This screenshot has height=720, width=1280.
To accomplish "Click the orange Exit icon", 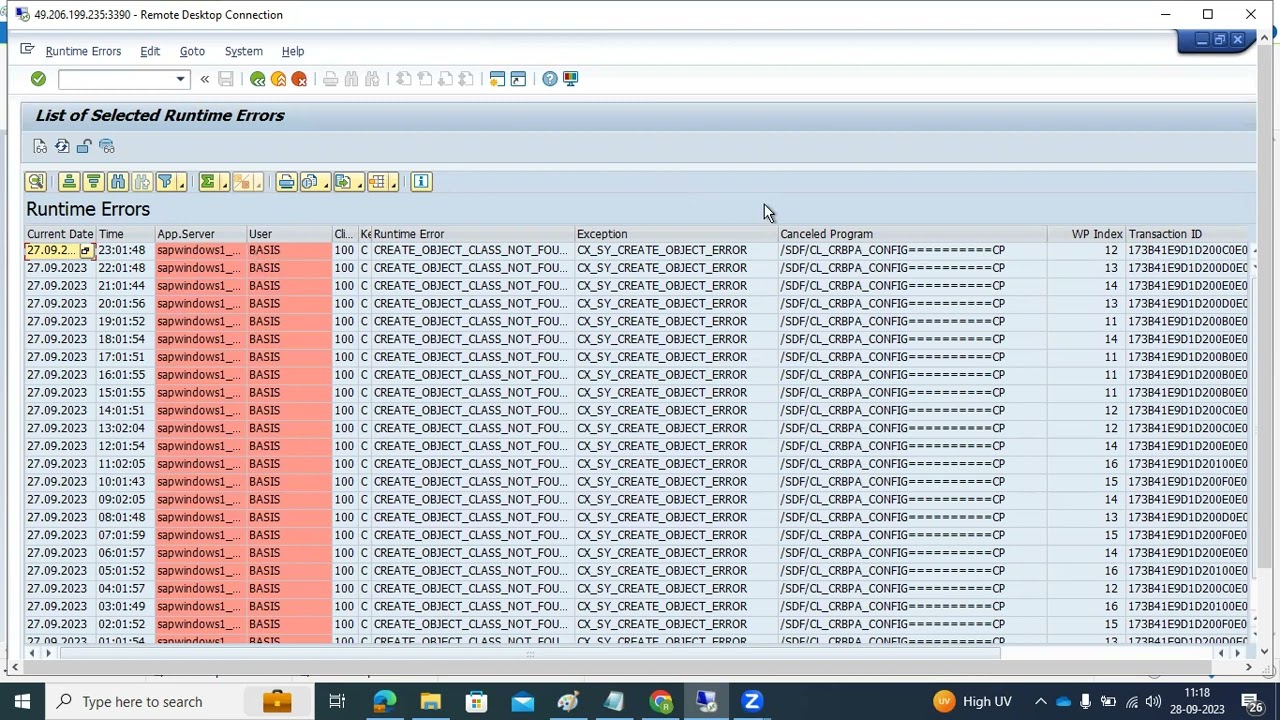I will coord(278,79).
